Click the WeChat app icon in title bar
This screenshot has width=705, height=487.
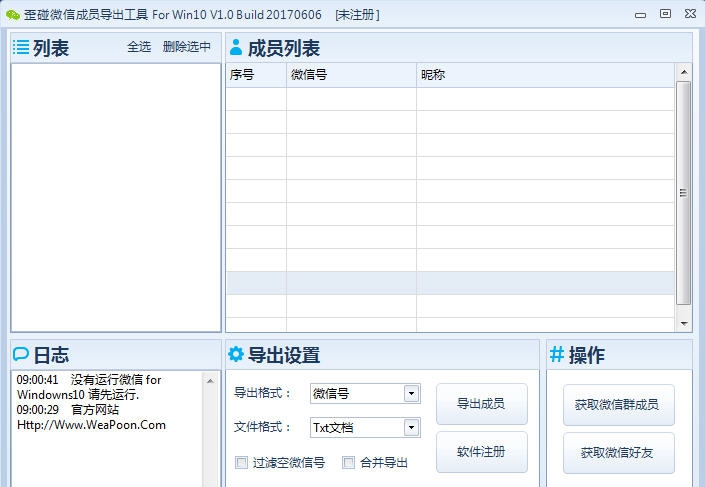pos(13,14)
